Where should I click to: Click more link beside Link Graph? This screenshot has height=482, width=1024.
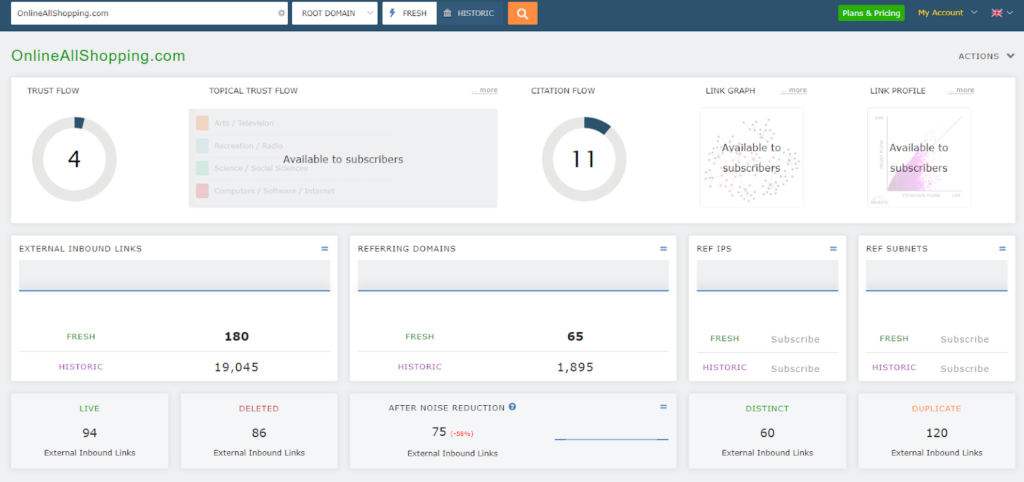point(795,91)
